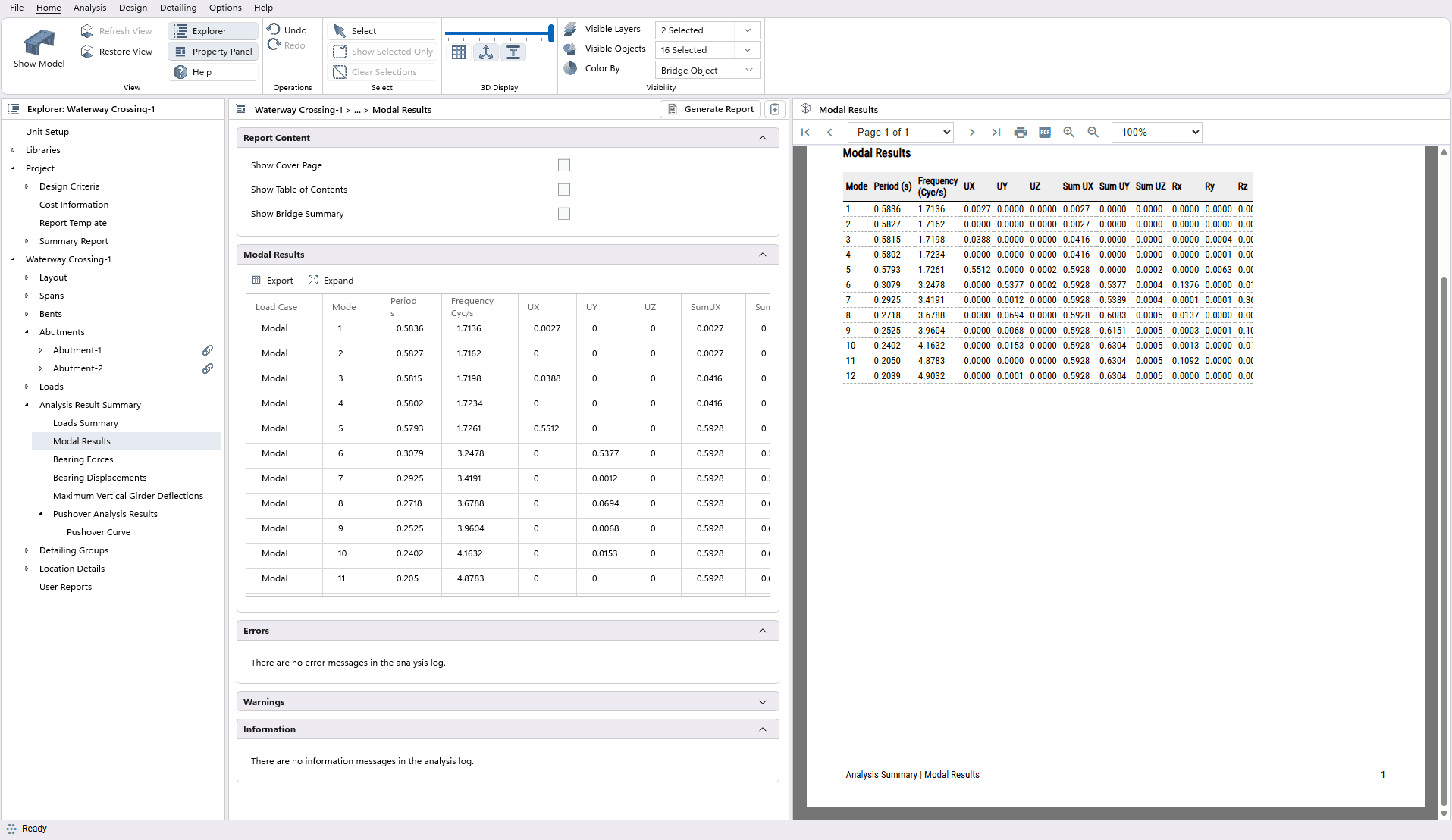Click the Export icon in Modal Results
This screenshot has width=1452, height=840.
coord(272,280)
